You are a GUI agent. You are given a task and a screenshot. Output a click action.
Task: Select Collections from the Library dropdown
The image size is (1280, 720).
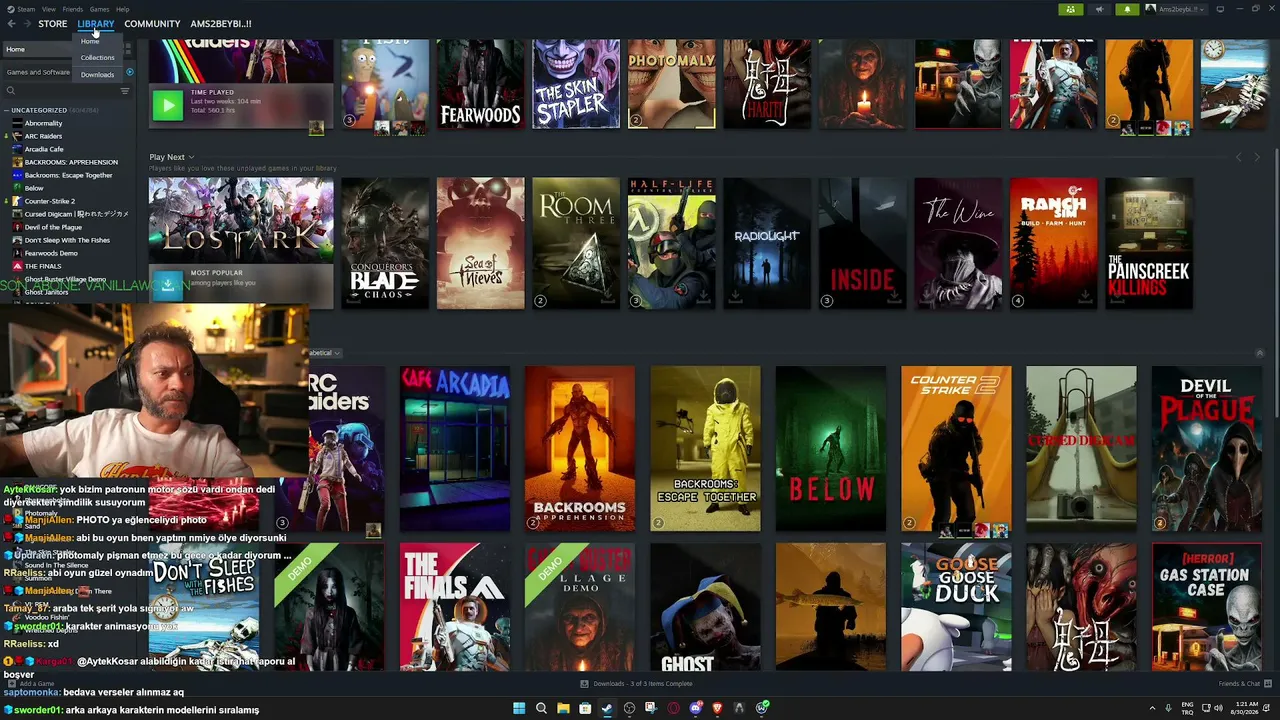pos(97,58)
